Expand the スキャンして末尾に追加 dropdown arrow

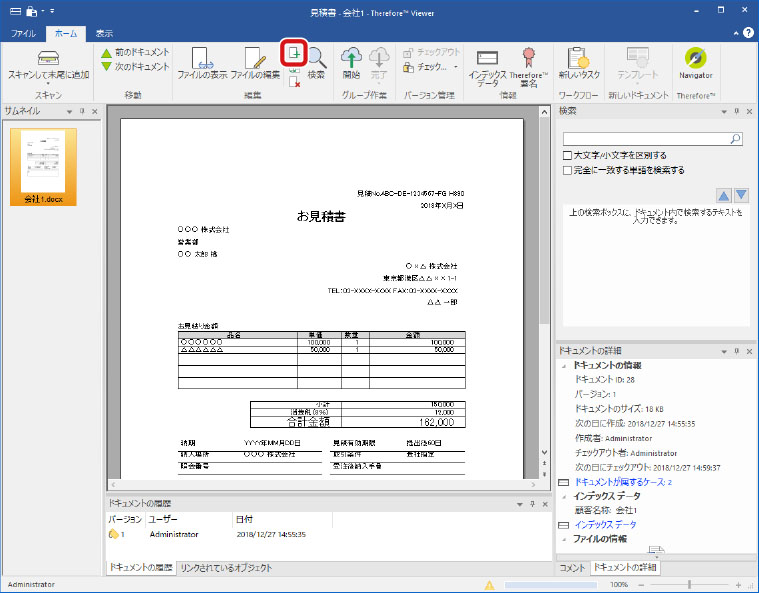(49, 84)
